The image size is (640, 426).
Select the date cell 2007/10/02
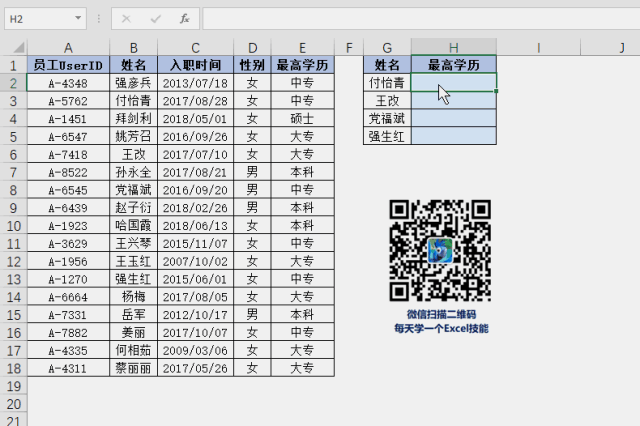pos(195,261)
